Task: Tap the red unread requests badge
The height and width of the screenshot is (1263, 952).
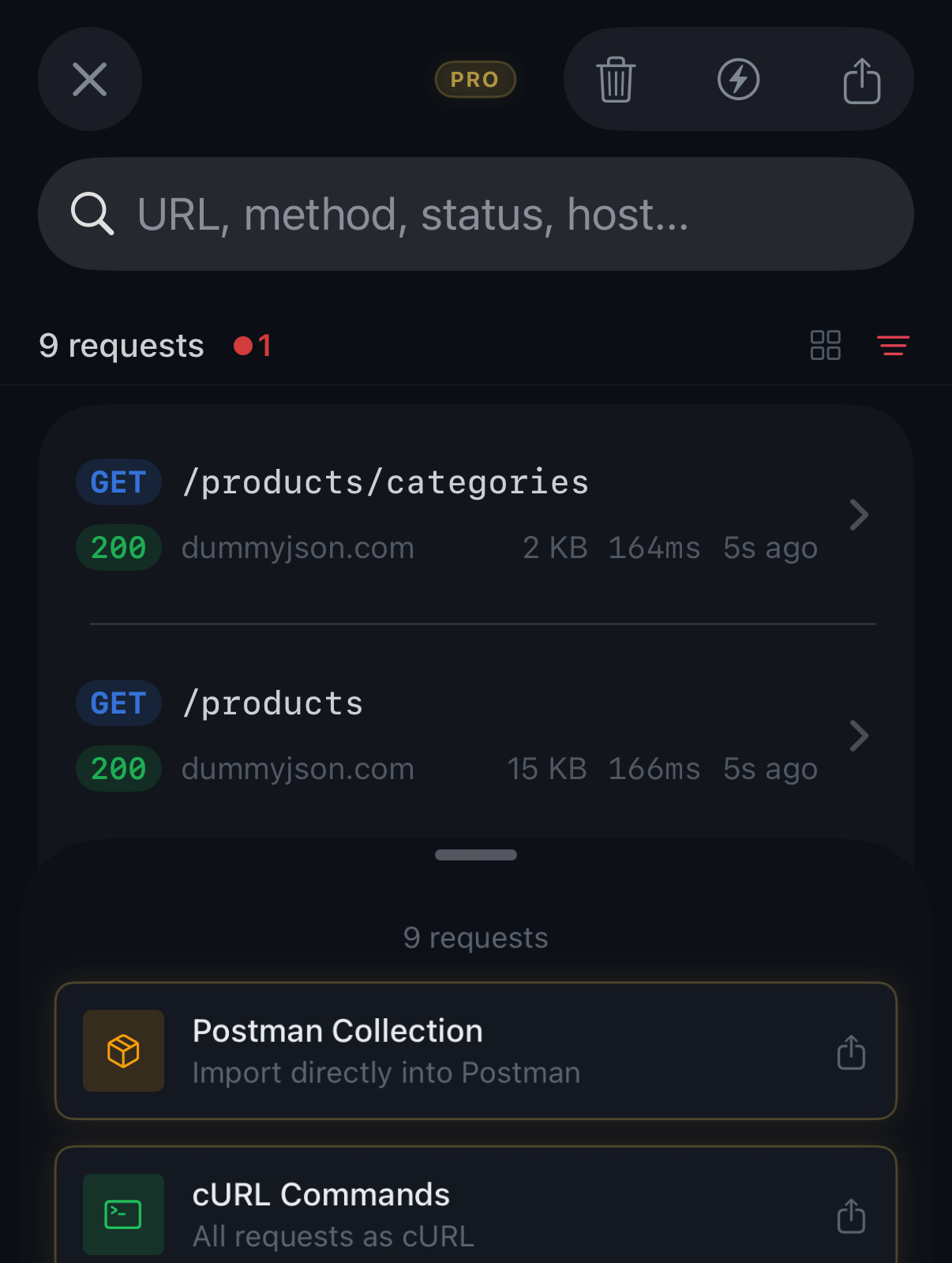Action: [x=253, y=345]
